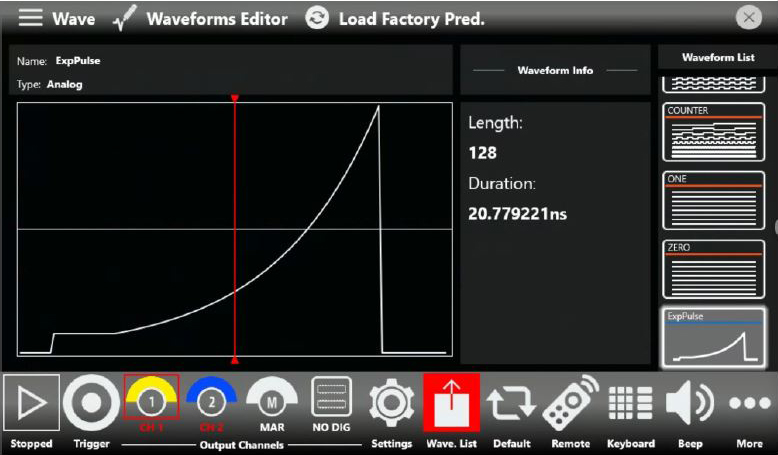Open the Remote control option
Viewport: 778px width, 455px height.
tap(571, 402)
